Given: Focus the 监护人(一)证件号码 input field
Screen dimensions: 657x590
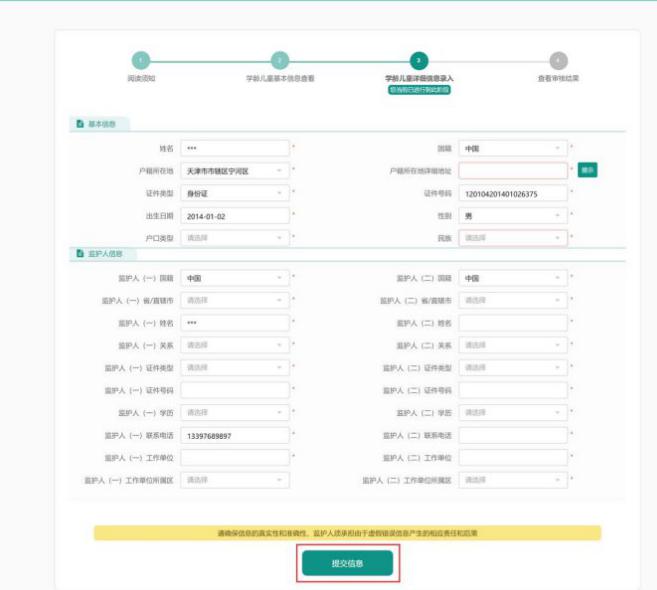Looking at the screenshot, I should click(235, 390).
